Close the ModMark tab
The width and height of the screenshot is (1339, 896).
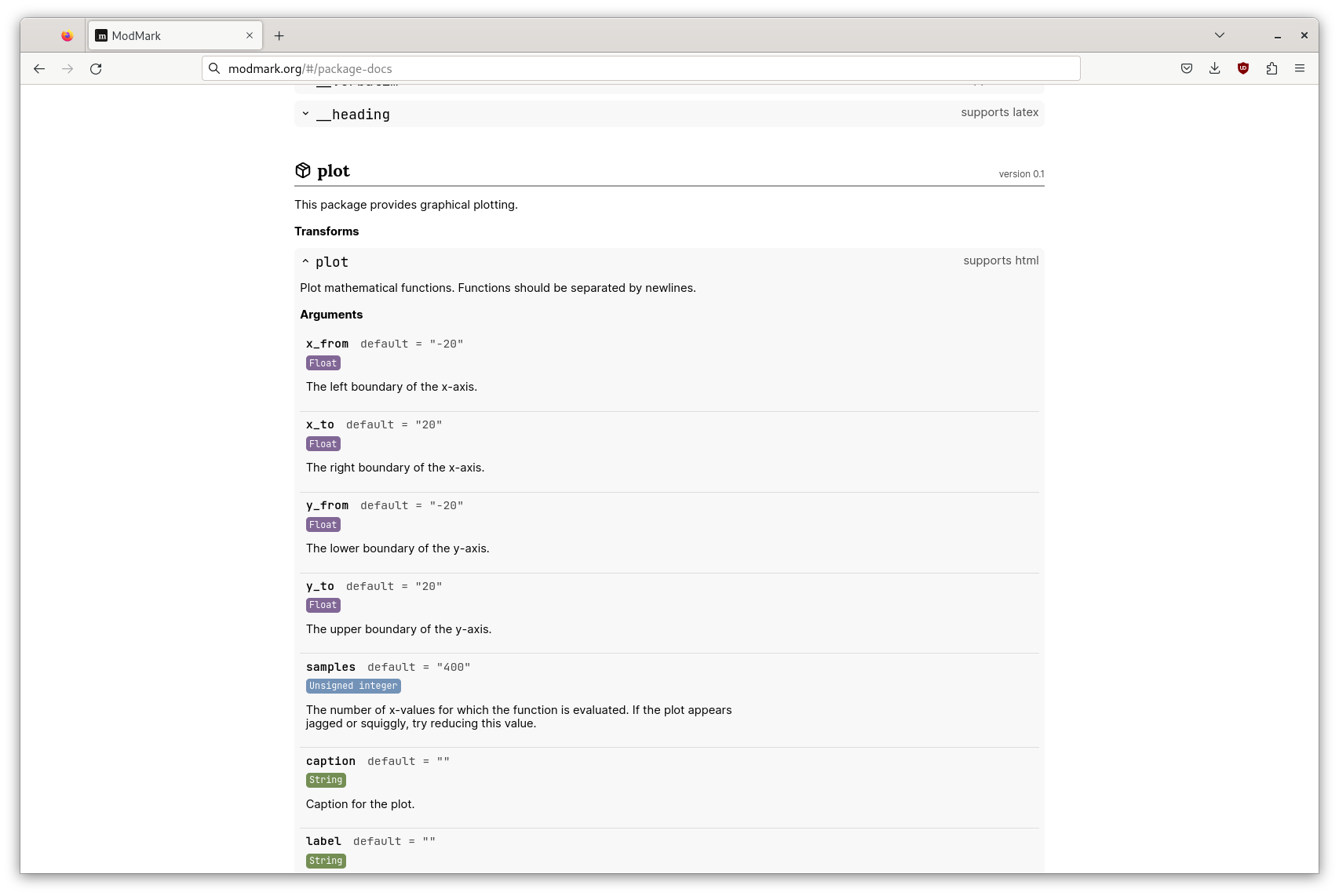point(250,35)
